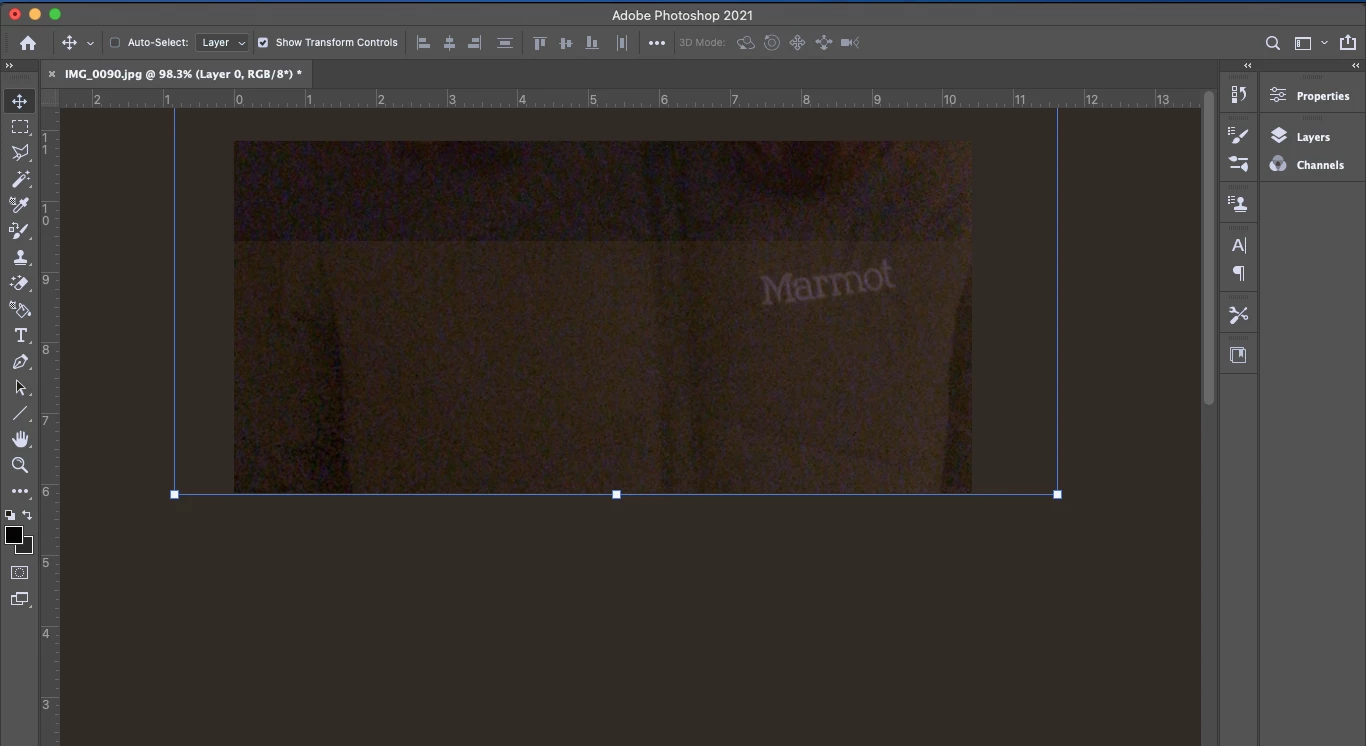Image resolution: width=1366 pixels, height=746 pixels.
Task: Select the Line shape tool
Action: point(20,413)
